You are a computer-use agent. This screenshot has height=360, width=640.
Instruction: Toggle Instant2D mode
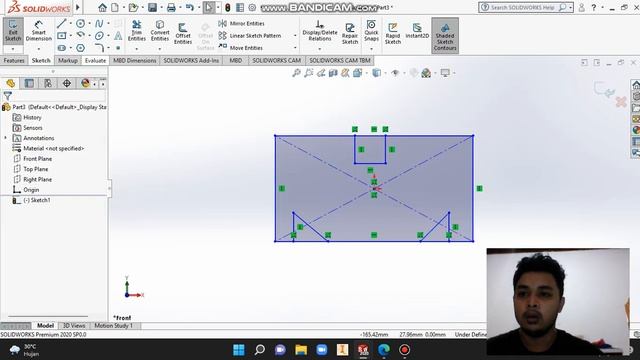pos(417,31)
